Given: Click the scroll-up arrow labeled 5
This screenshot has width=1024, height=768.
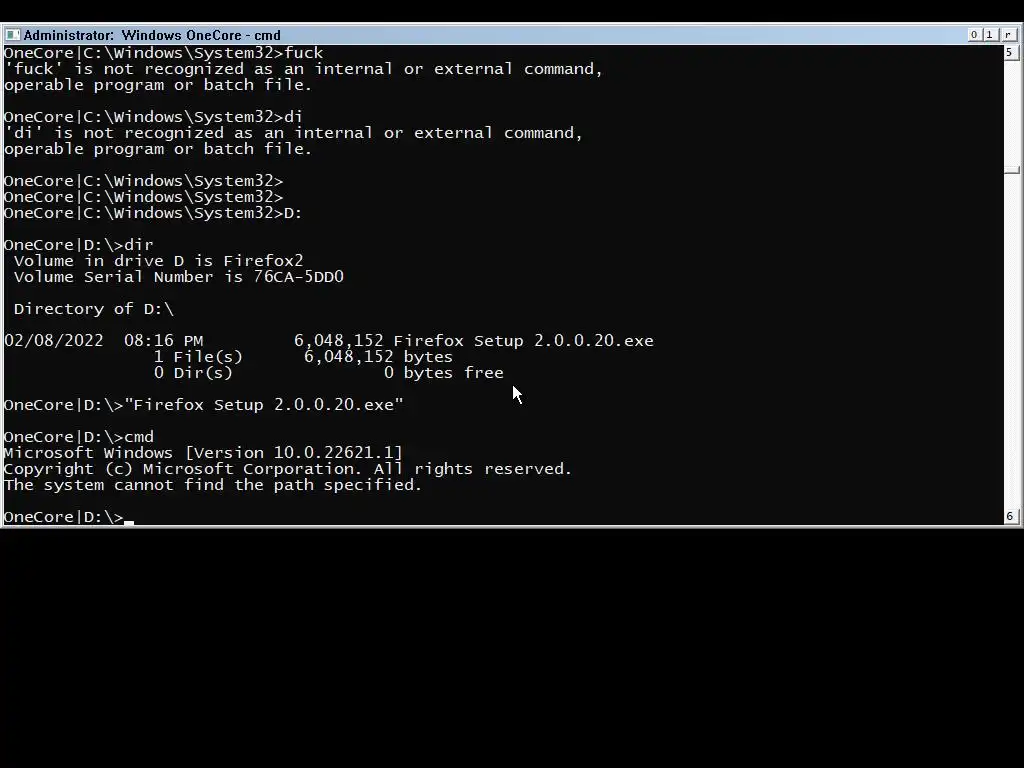Looking at the screenshot, I should click(x=1011, y=52).
